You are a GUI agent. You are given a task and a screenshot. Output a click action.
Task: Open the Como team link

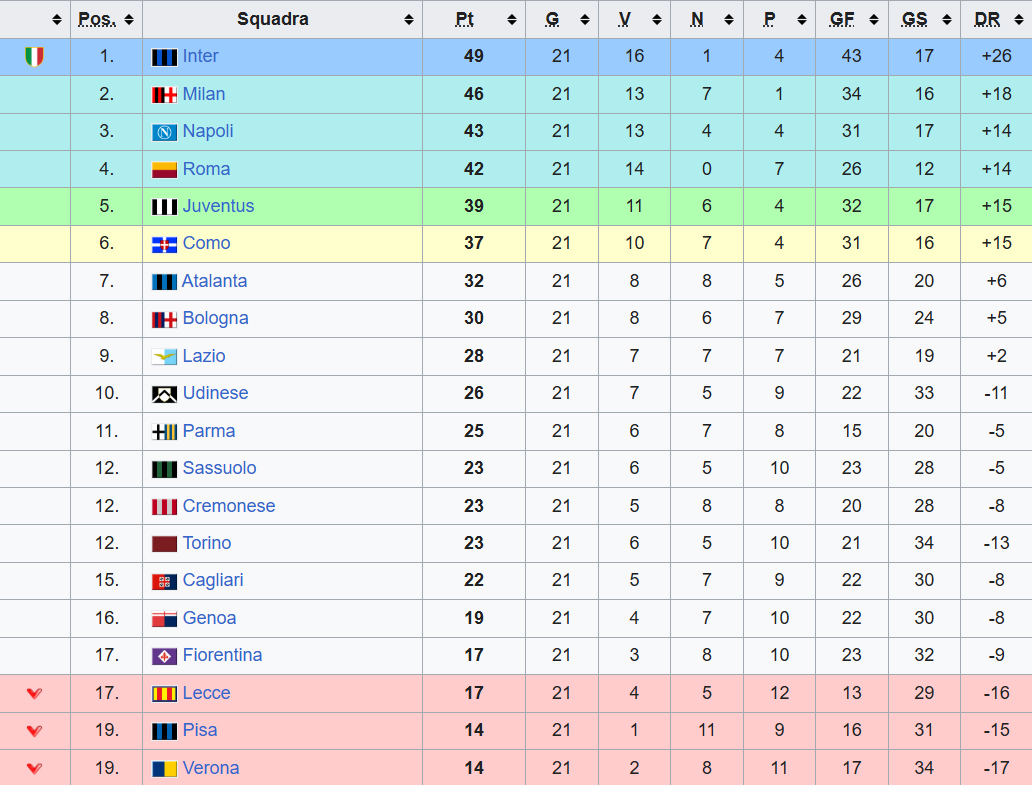tap(206, 243)
